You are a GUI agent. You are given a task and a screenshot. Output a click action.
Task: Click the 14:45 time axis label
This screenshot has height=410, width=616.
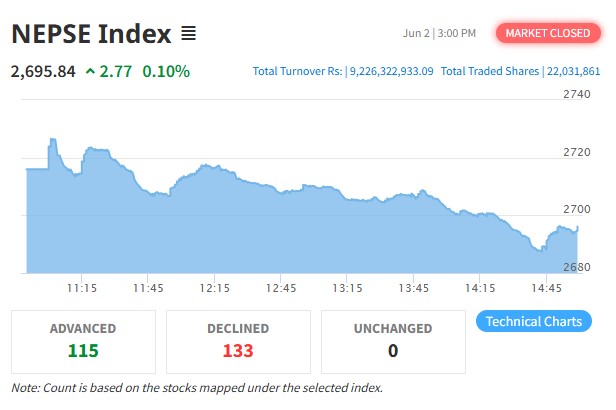[547, 288]
